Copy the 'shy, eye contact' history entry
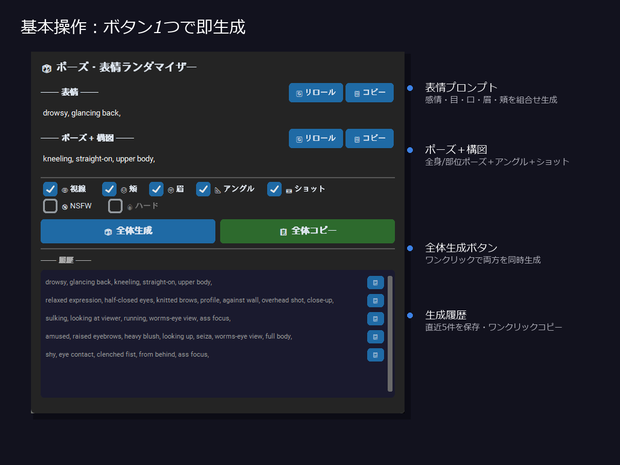The width and height of the screenshot is (620, 465). [375, 355]
